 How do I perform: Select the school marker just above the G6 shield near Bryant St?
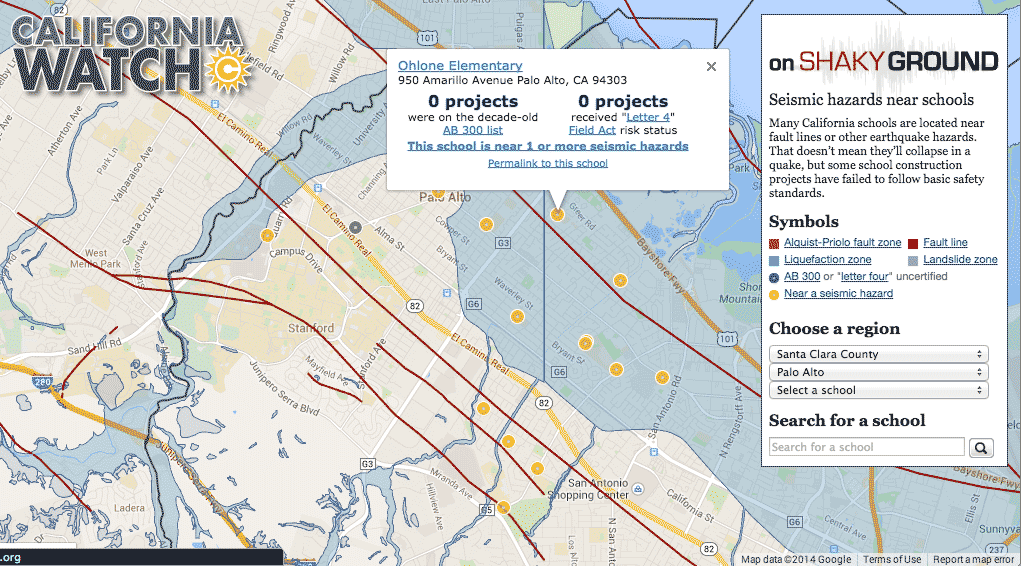tap(616, 369)
